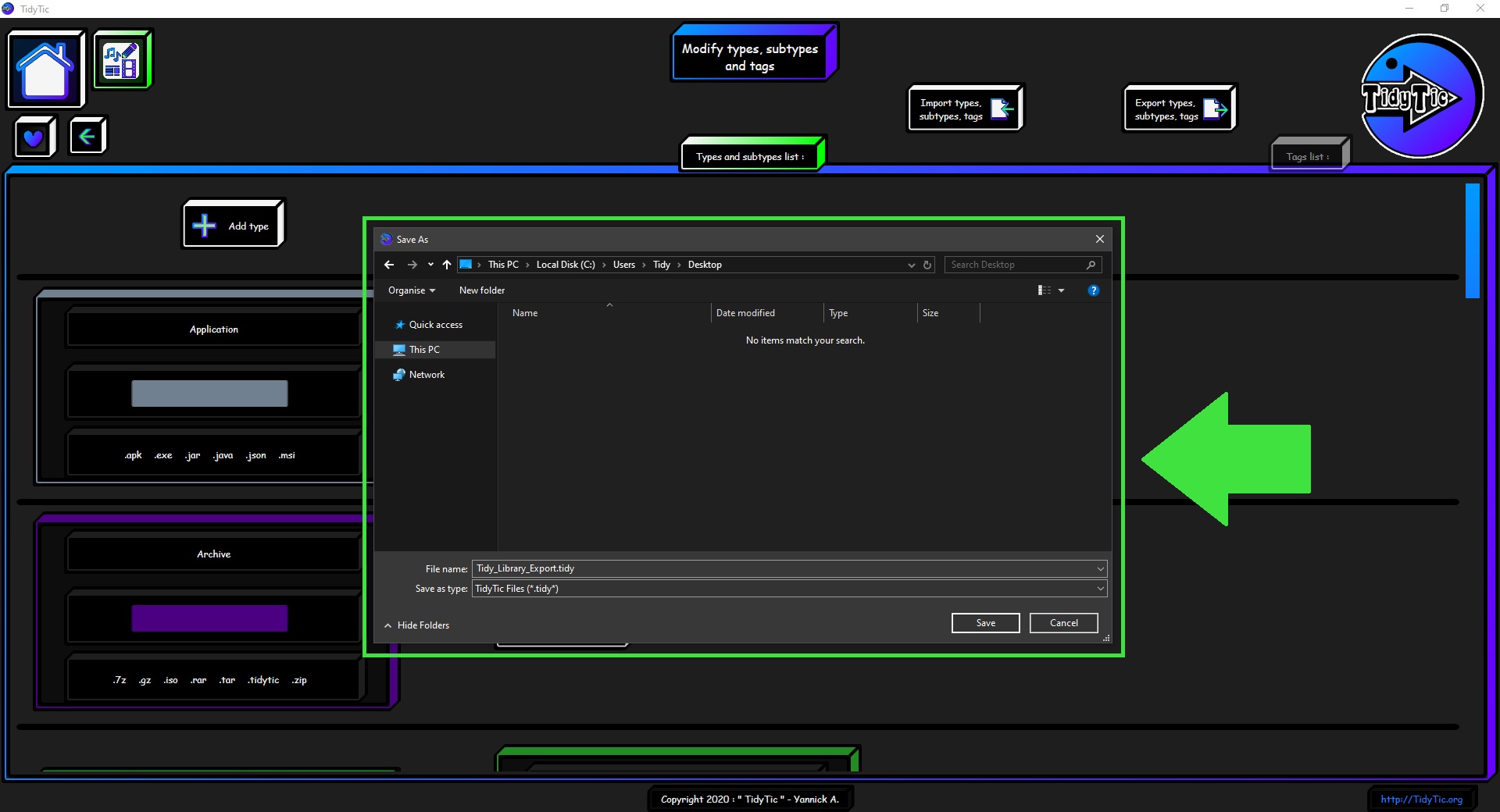The height and width of the screenshot is (812, 1500).
Task: Click the Search Desktop field
Action: pos(1015,265)
